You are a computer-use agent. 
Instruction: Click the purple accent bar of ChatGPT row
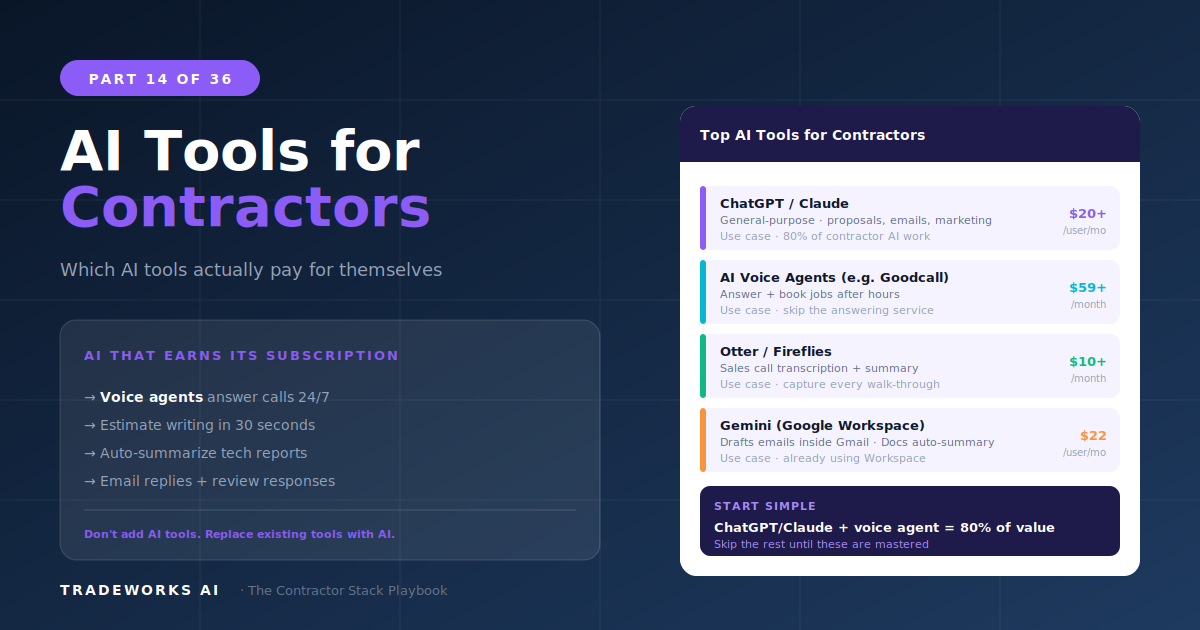pos(703,218)
